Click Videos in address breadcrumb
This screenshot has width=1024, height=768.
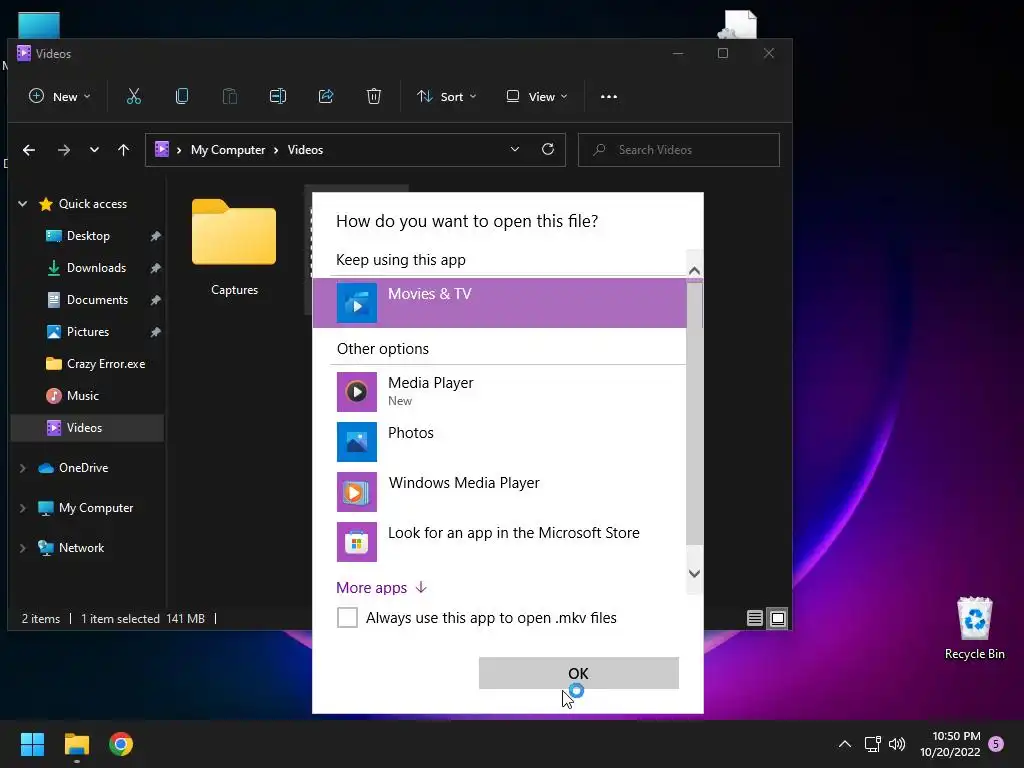coord(305,150)
